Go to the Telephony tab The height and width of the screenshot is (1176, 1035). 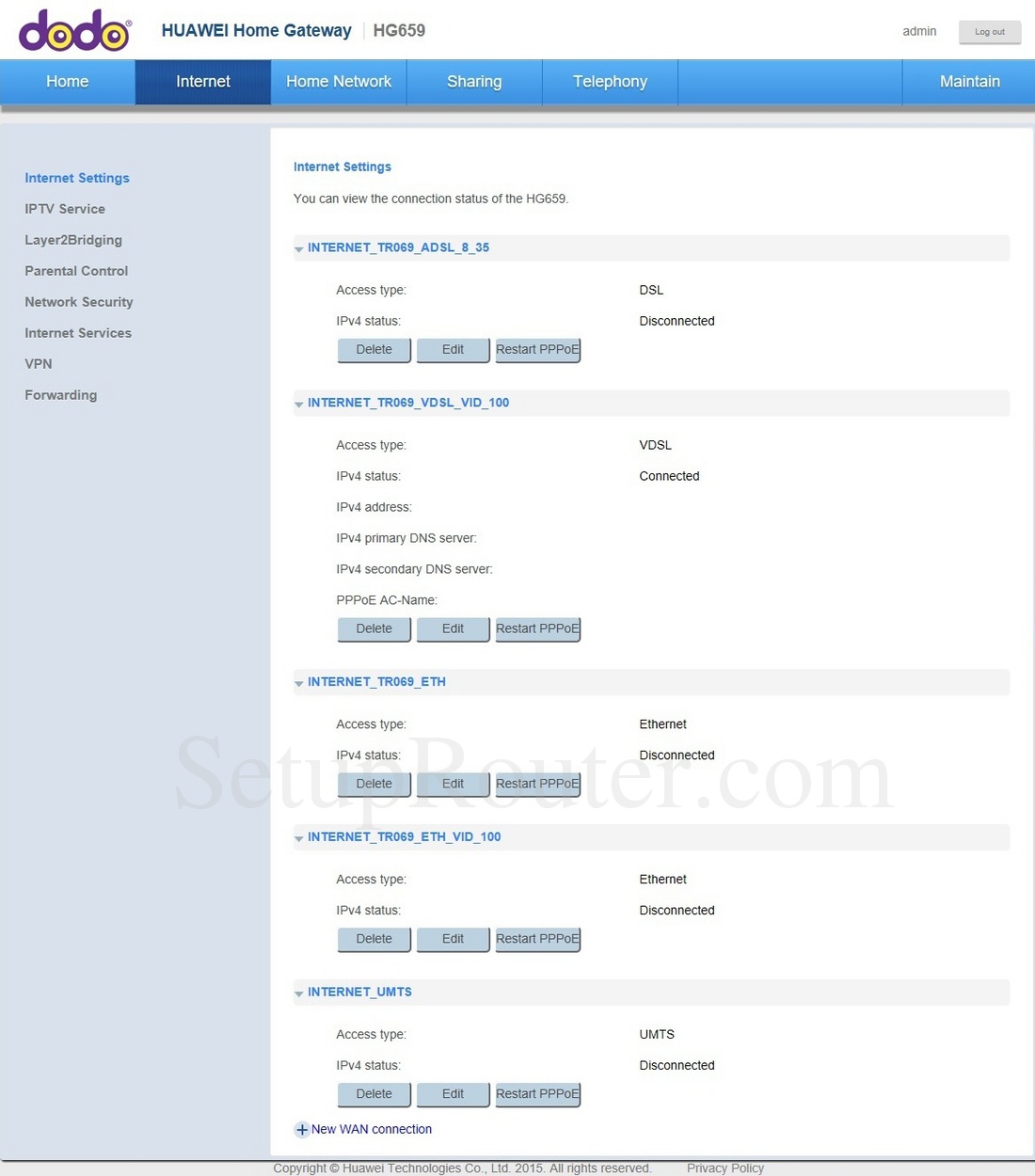click(x=610, y=82)
